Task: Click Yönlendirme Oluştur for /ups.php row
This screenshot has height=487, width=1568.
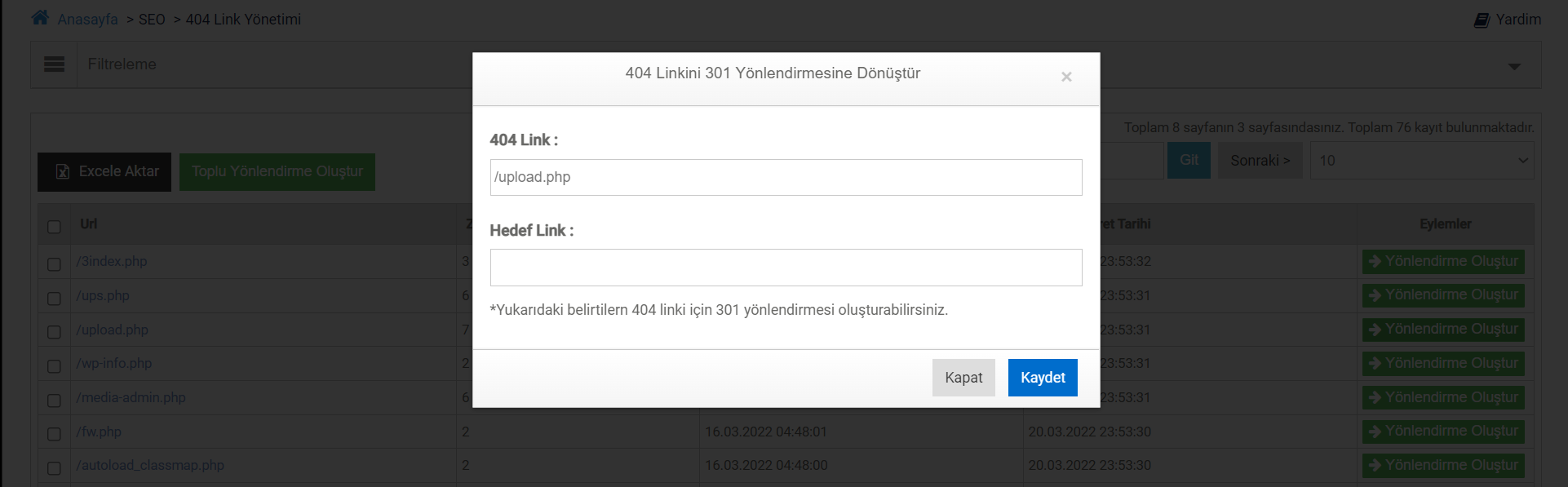Action: point(1443,295)
